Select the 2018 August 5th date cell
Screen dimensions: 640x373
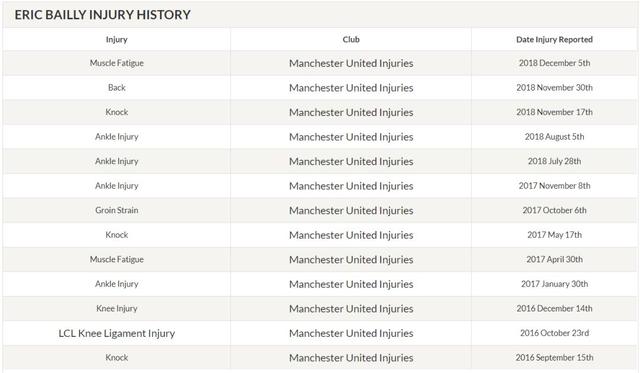(x=554, y=137)
